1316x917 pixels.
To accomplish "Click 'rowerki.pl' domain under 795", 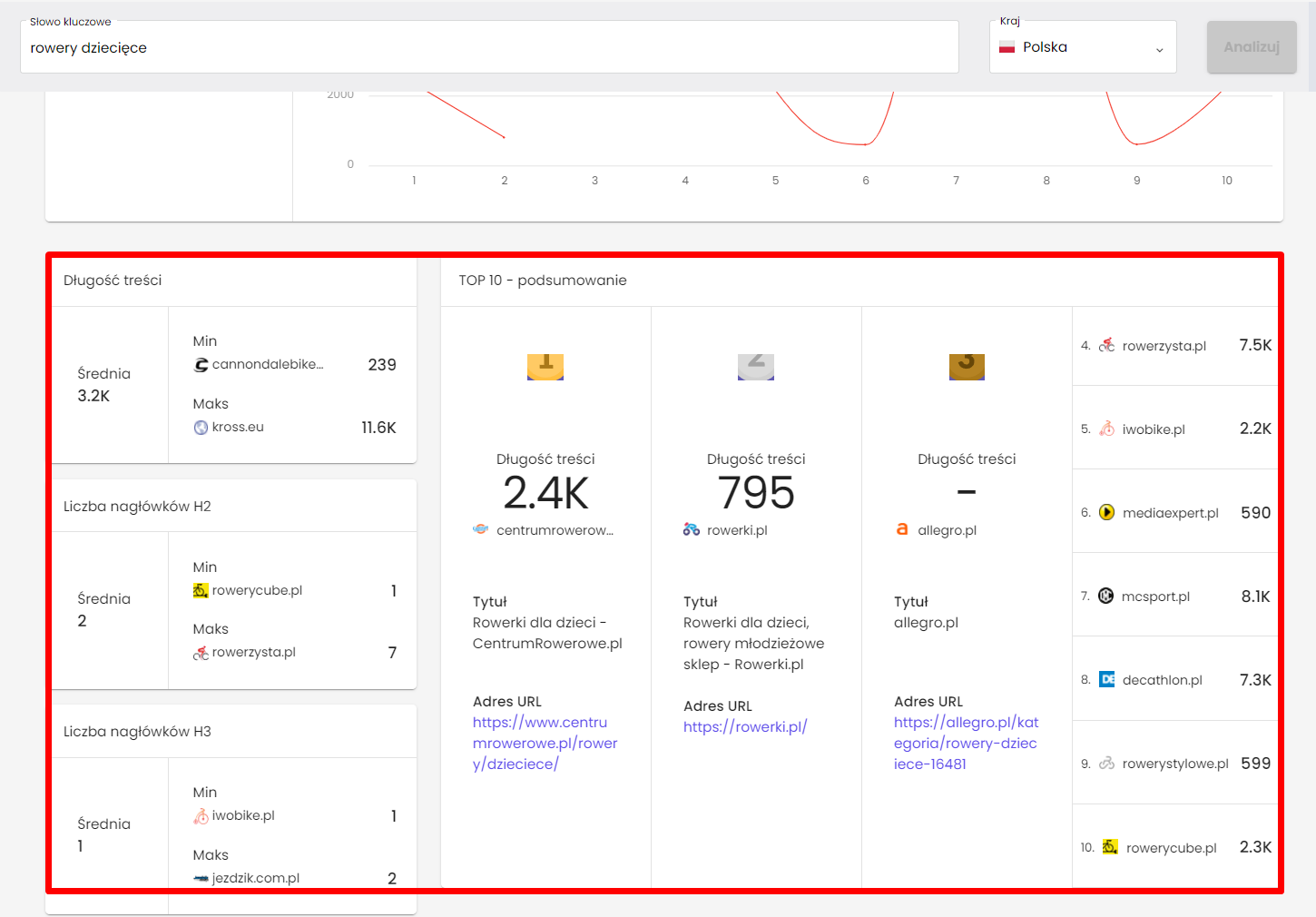I will point(737,530).
